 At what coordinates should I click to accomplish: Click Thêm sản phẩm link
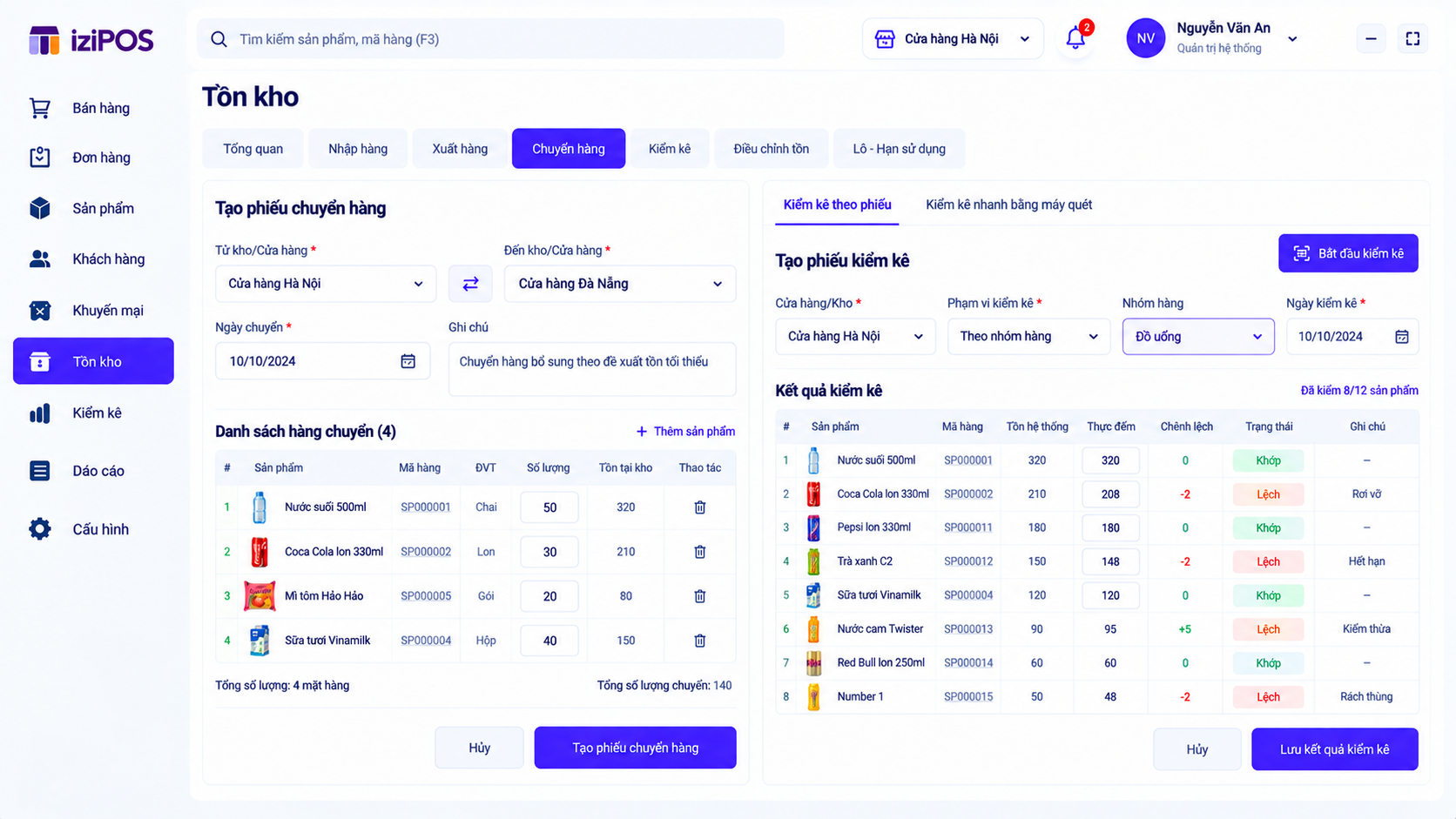point(685,432)
